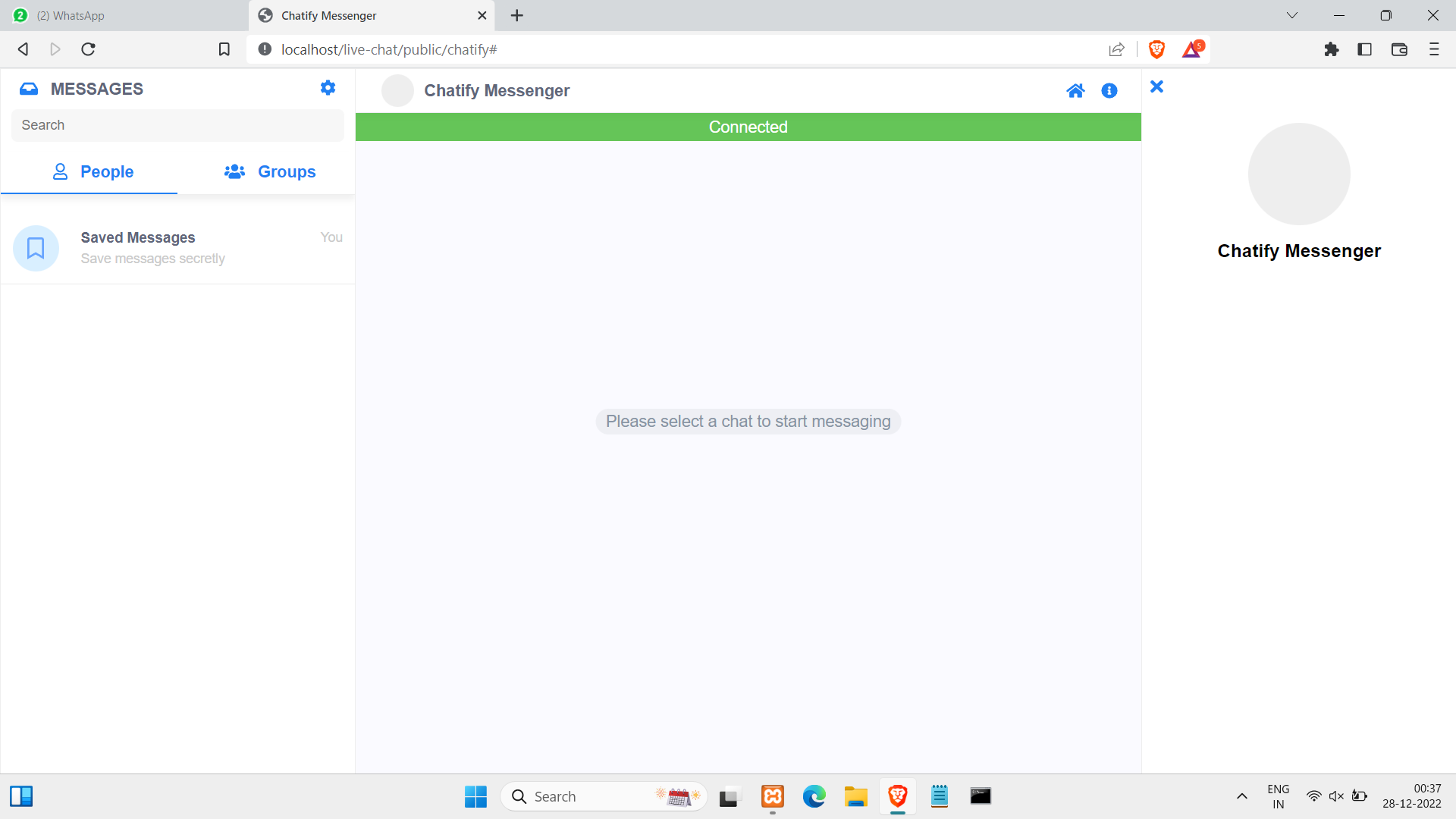Click the taskbar Search box
Image resolution: width=1456 pixels, height=819 pixels.
604,796
